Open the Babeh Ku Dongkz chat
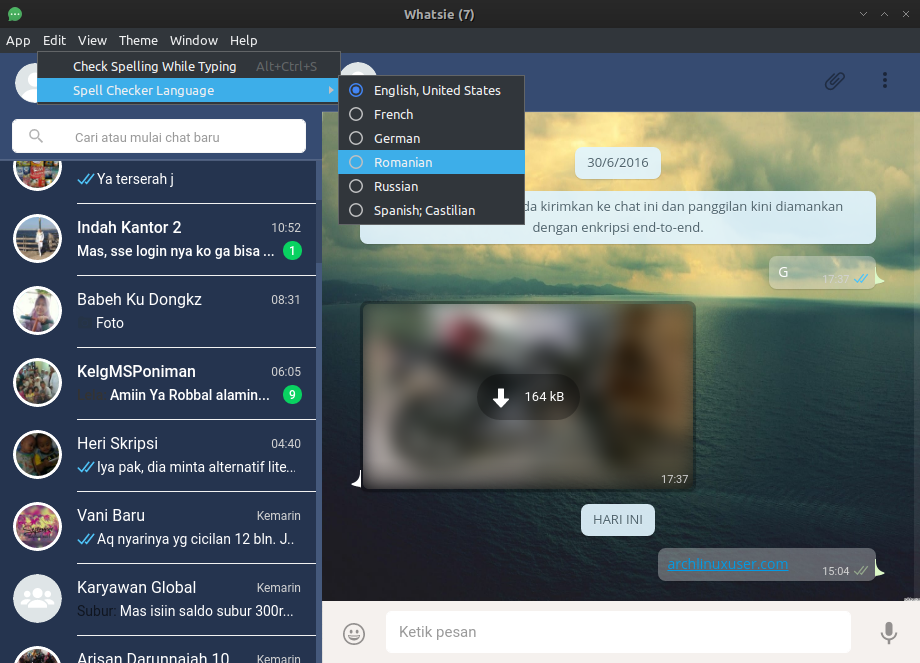Image resolution: width=920 pixels, height=663 pixels. pyautogui.click(x=158, y=311)
